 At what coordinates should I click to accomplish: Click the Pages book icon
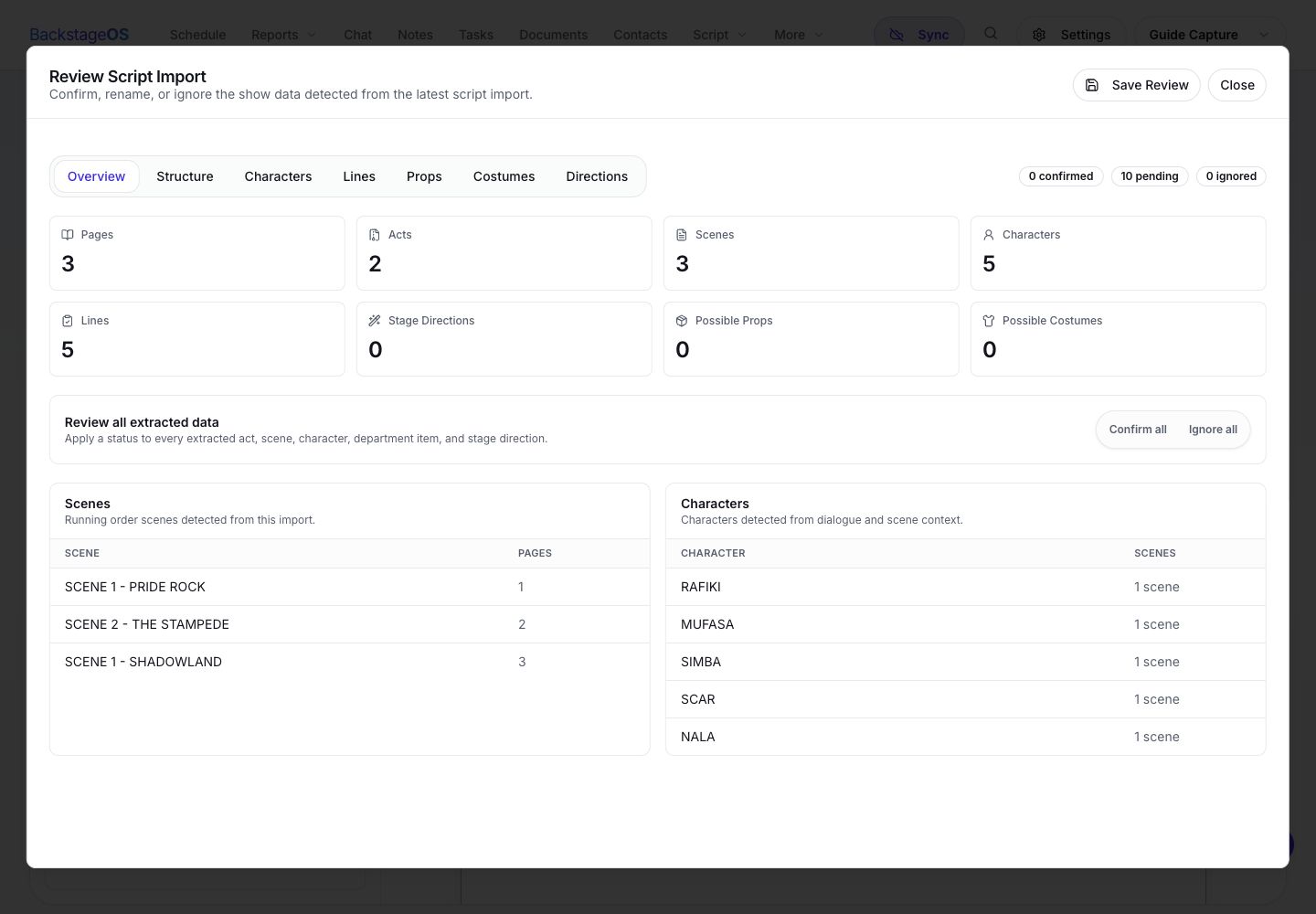point(68,235)
